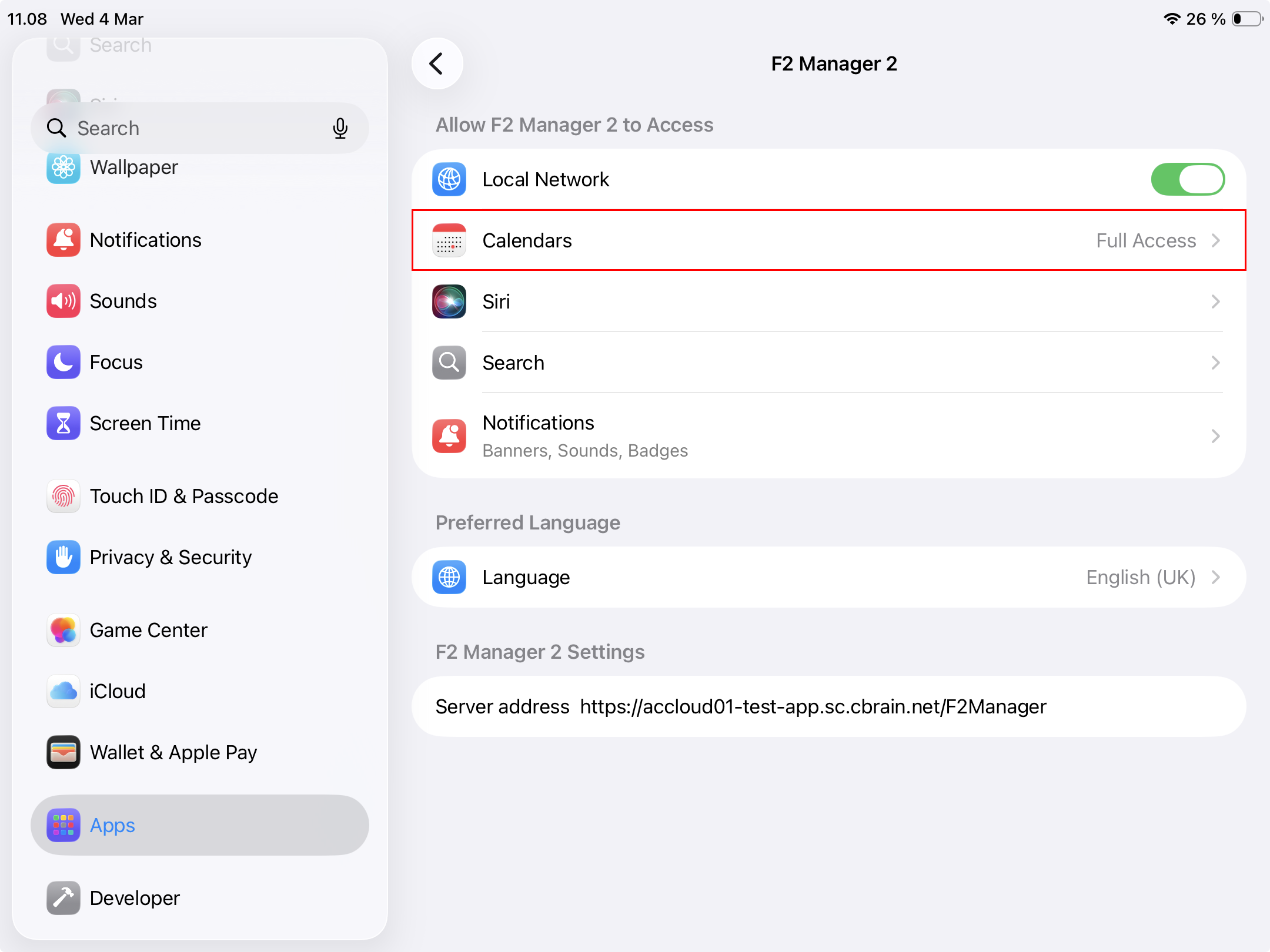Tap the back arrow button

437,63
